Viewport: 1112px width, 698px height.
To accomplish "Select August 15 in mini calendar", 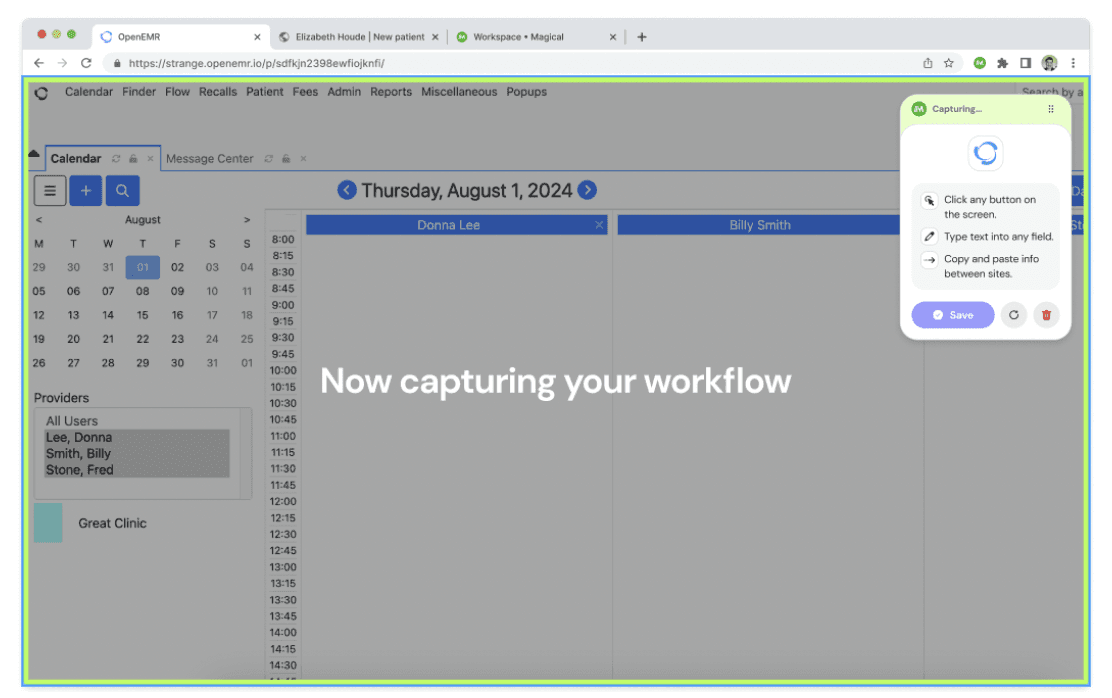I will click(x=143, y=315).
